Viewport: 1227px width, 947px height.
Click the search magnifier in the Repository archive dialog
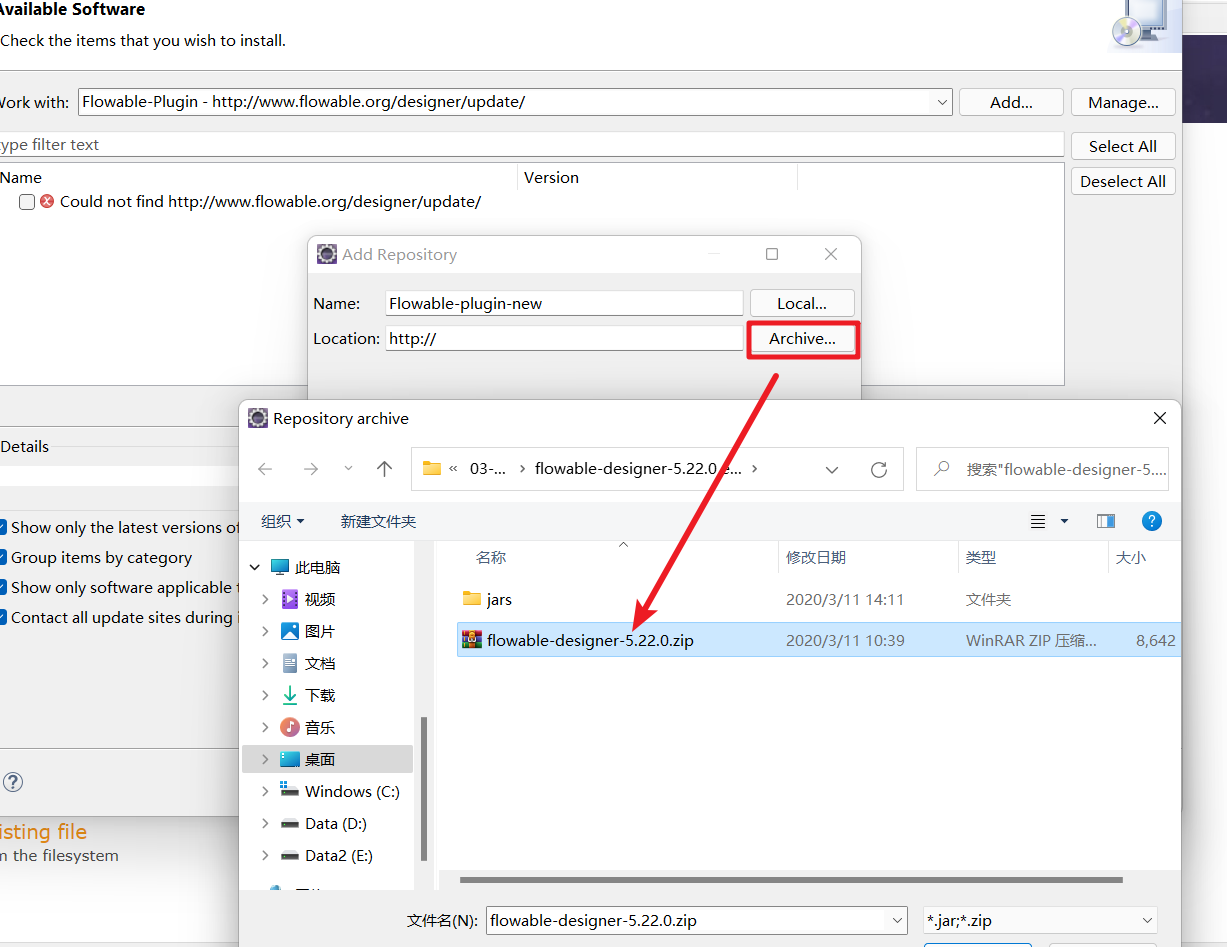pyautogui.click(x=941, y=468)
